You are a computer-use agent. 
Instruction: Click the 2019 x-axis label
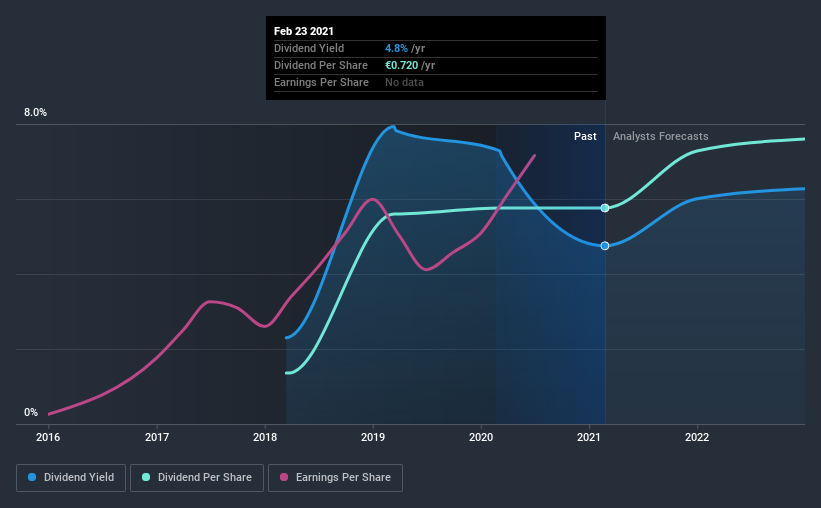tap(373, 437)
